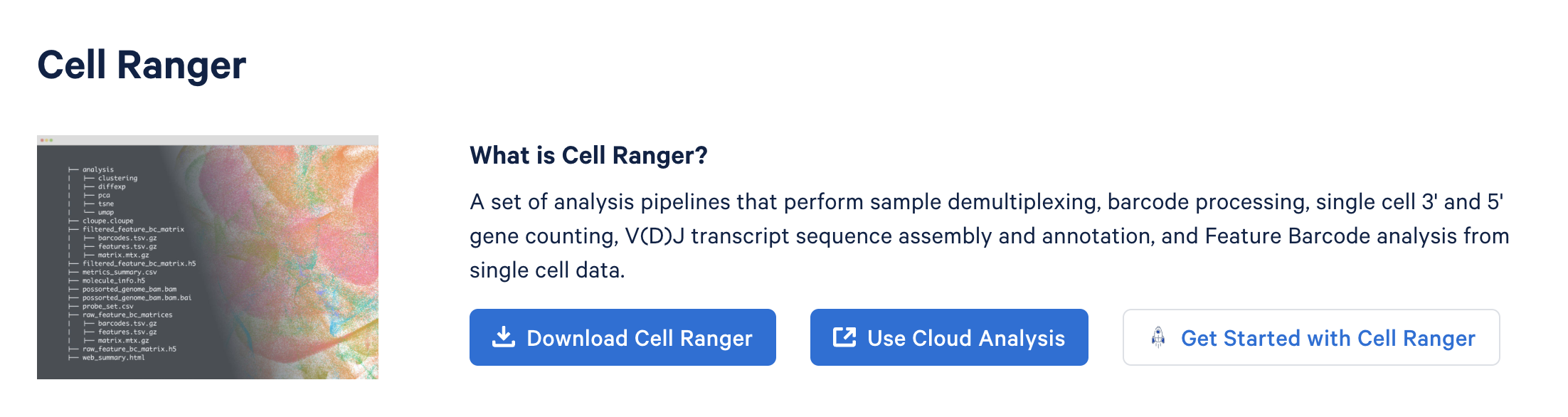Click the yellow dot in the terminal screenshot
The image size is (1568, 417).
click(46, 140)
